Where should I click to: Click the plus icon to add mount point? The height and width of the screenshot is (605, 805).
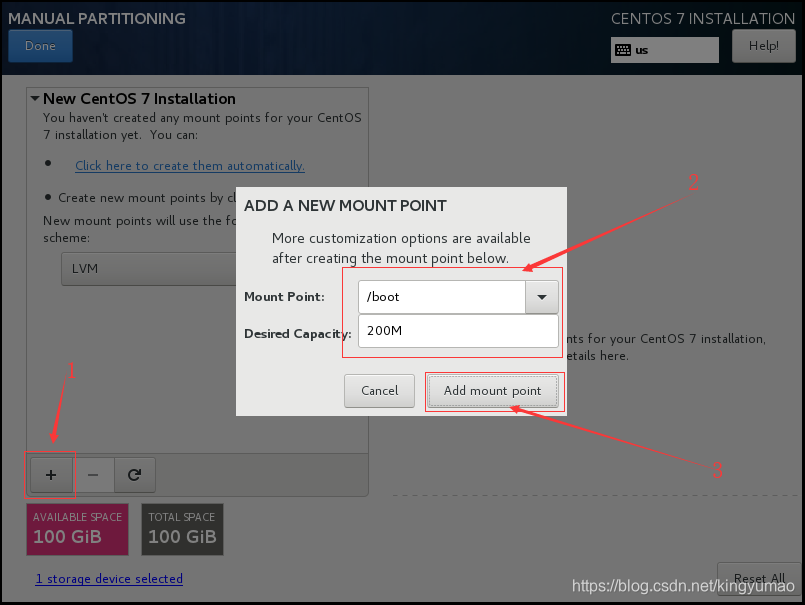click(51, 475)
